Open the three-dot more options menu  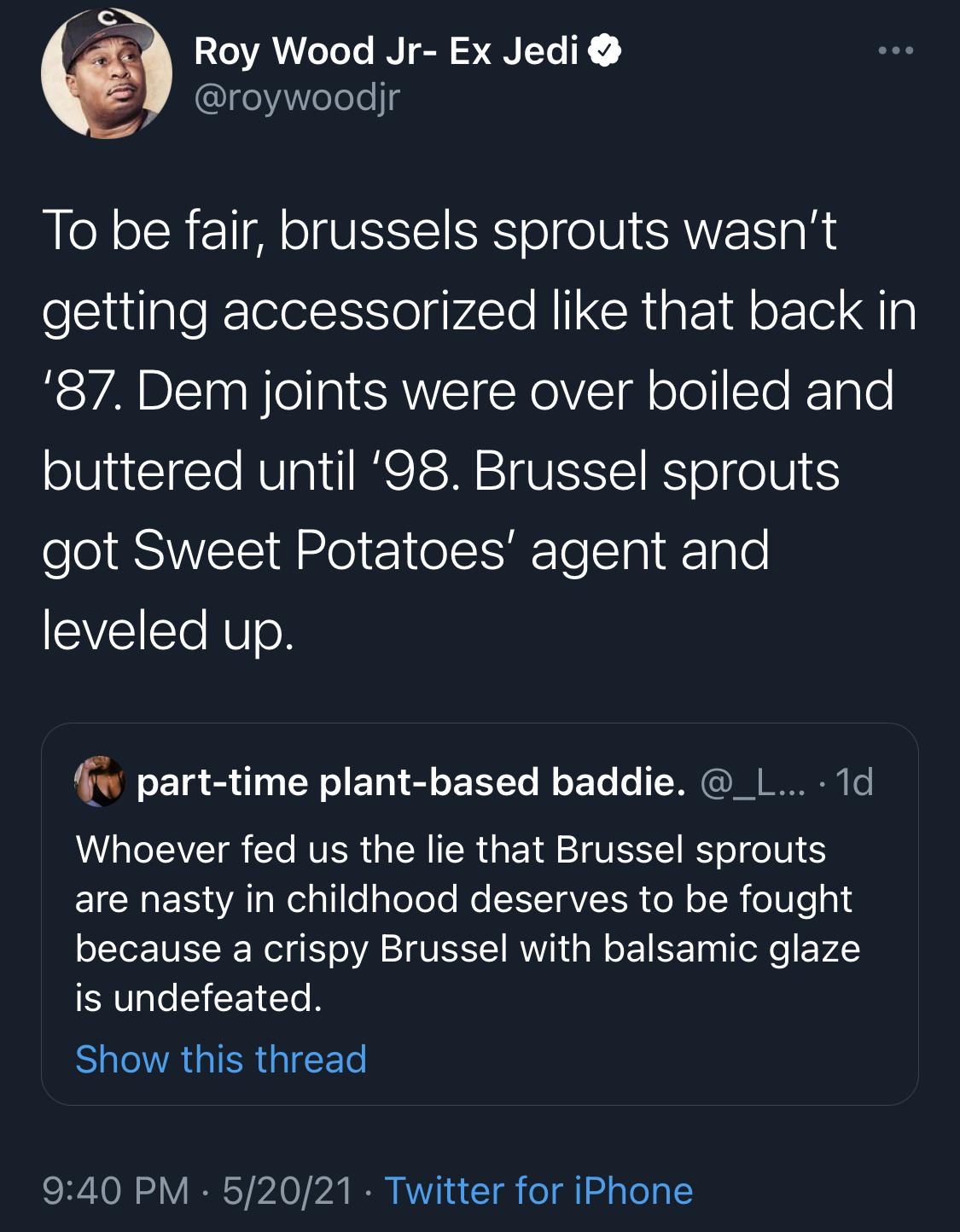pyautogui.click(x=896, y=51)
